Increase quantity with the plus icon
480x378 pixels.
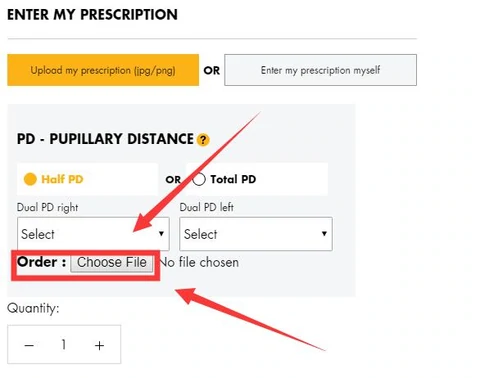(x=99, y=345)
